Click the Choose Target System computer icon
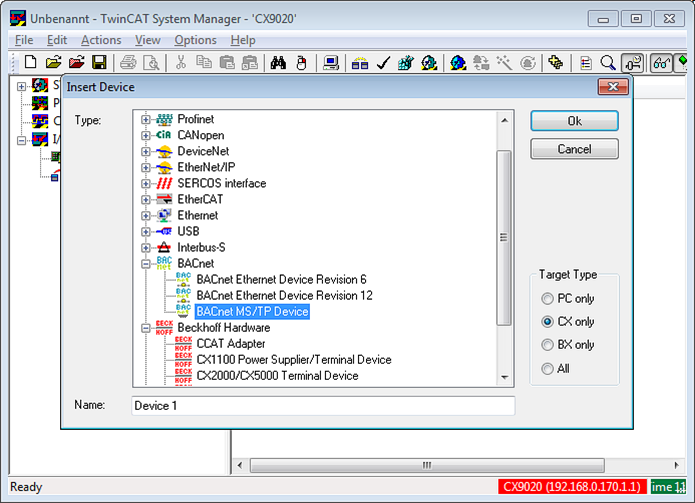The width and height of the screenshot is (695, 503). click(x=331, y=62)
